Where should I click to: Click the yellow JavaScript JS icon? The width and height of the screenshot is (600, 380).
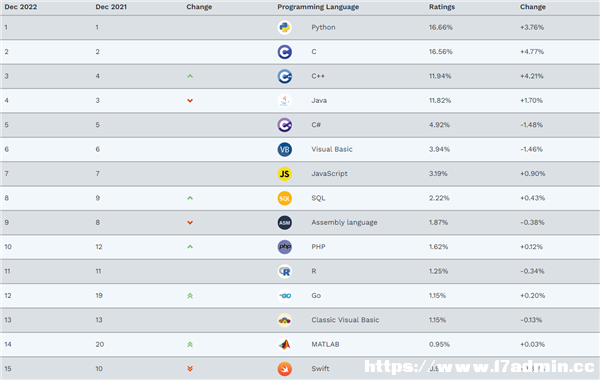click(x=284, y=174)
